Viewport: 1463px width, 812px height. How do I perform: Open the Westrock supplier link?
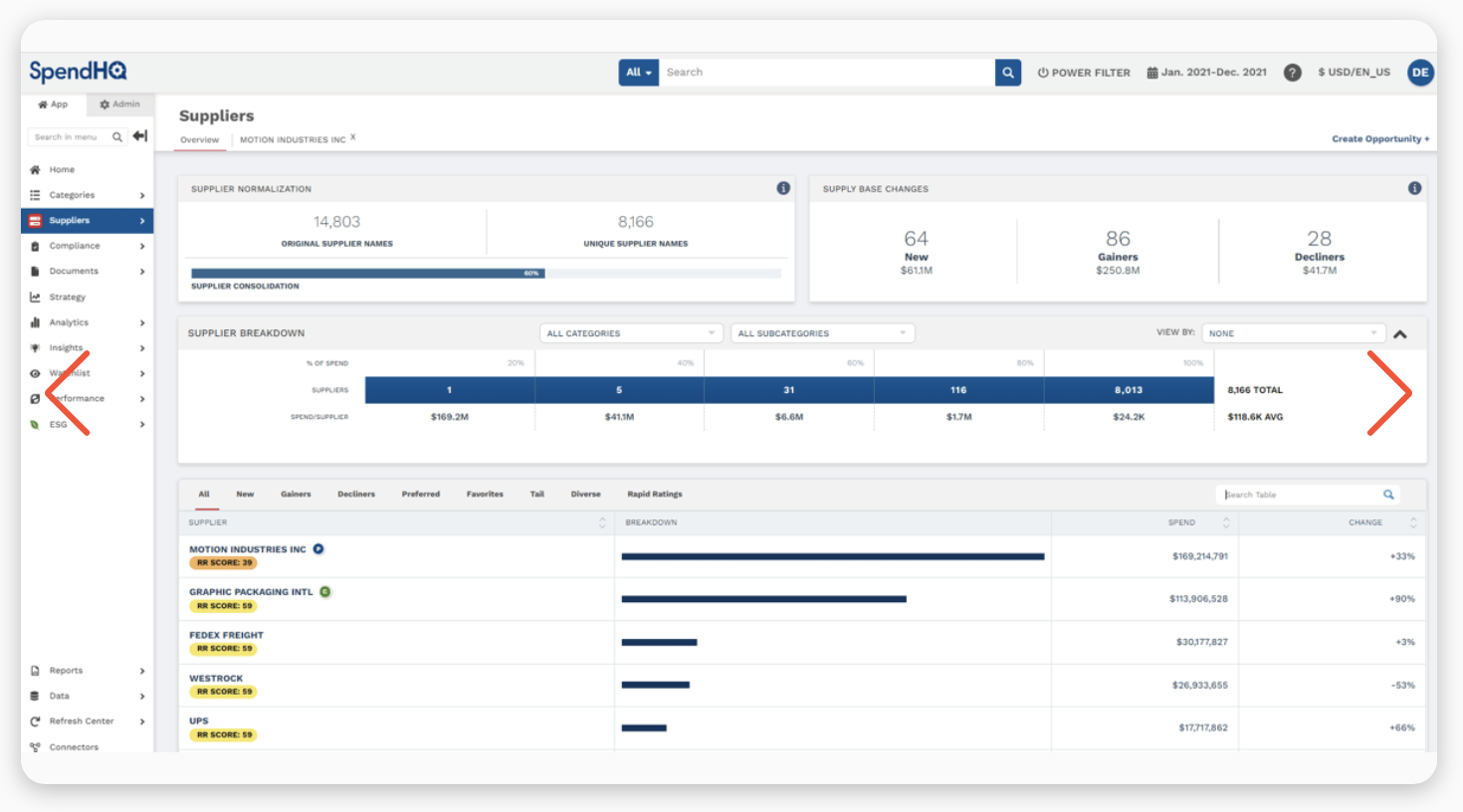pyautogui.click(x=216, y=679)
